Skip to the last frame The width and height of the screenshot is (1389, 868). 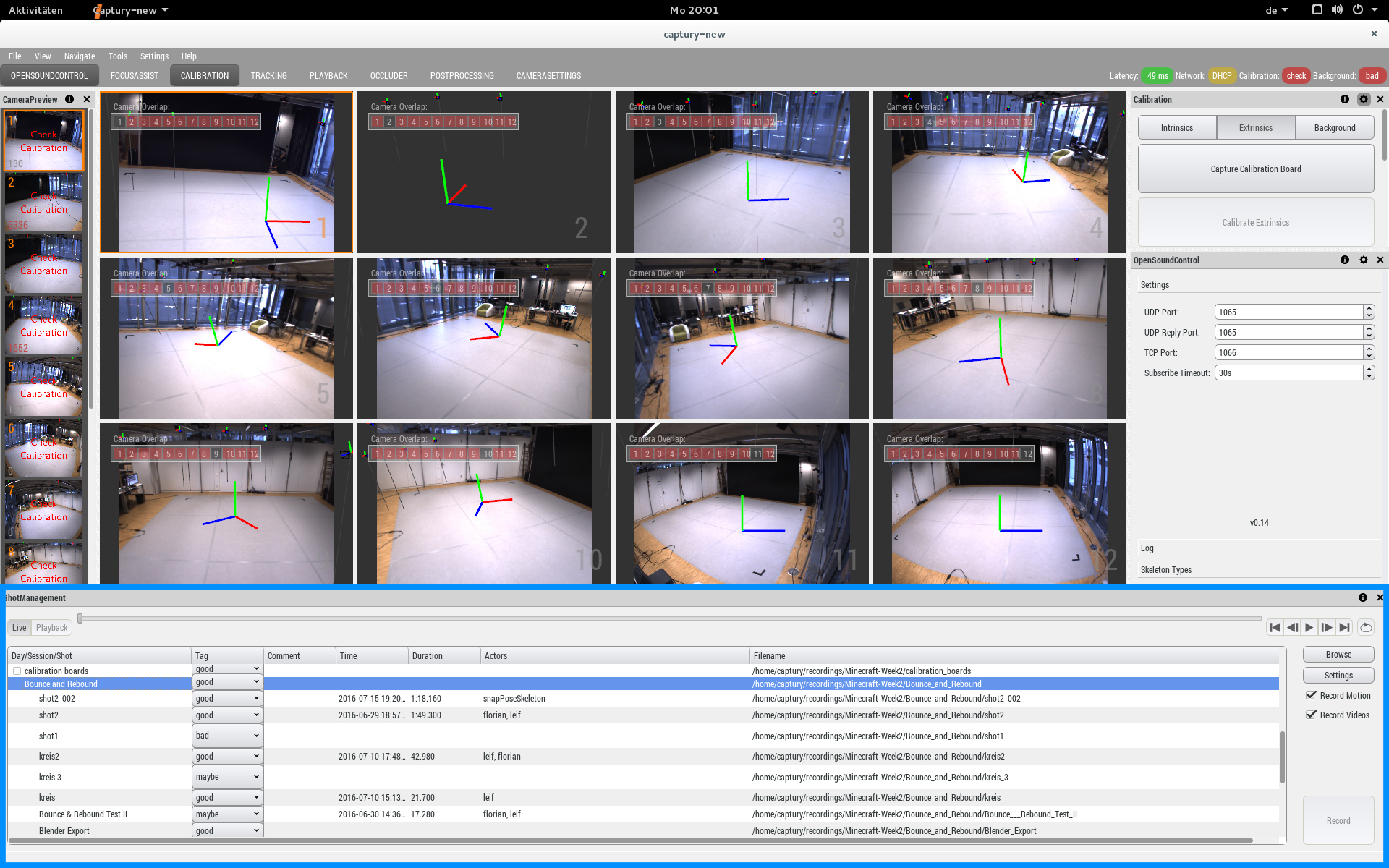(1344, 627)
